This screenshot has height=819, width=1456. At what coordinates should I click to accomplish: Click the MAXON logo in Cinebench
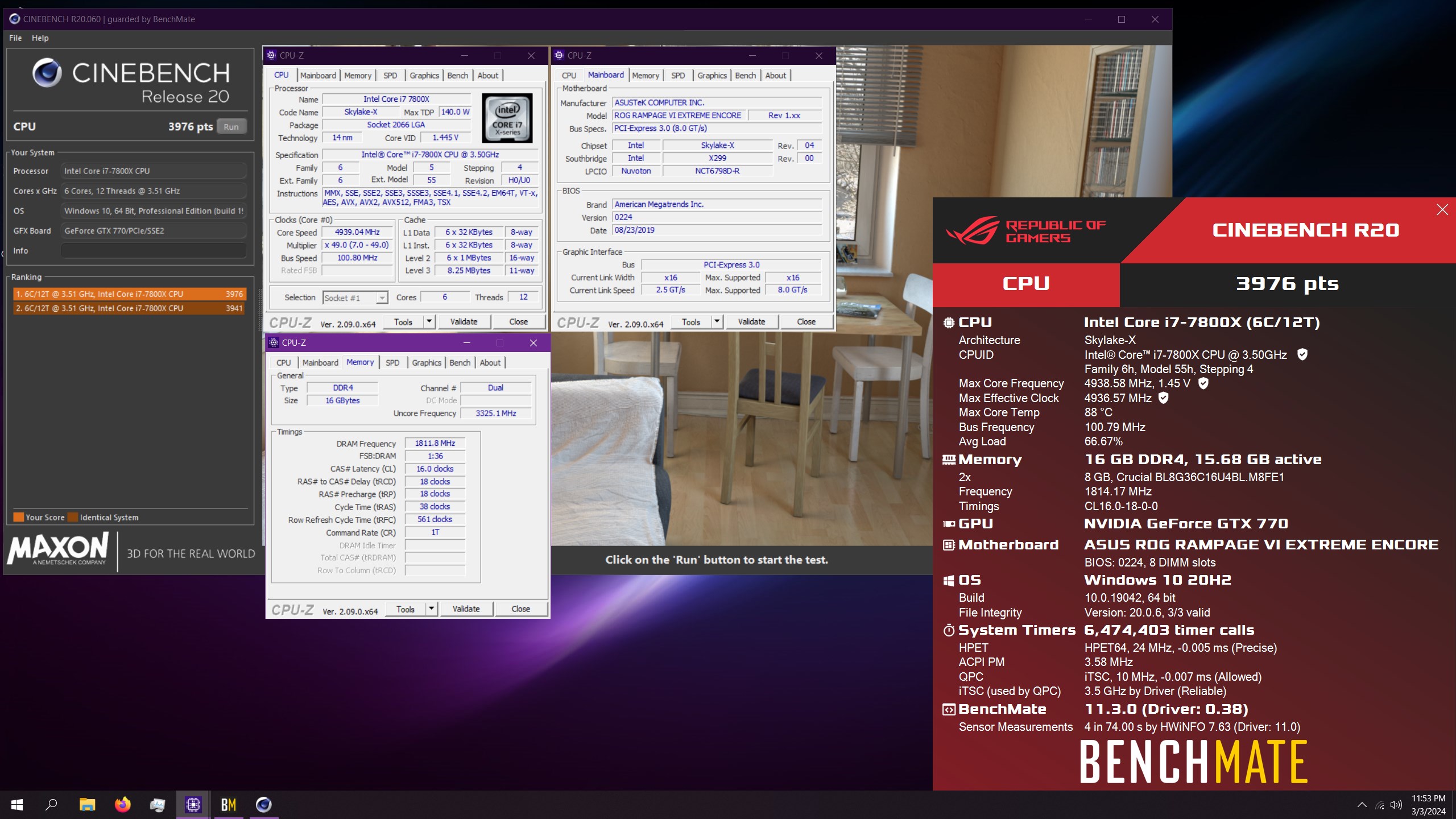click(58, 549)
